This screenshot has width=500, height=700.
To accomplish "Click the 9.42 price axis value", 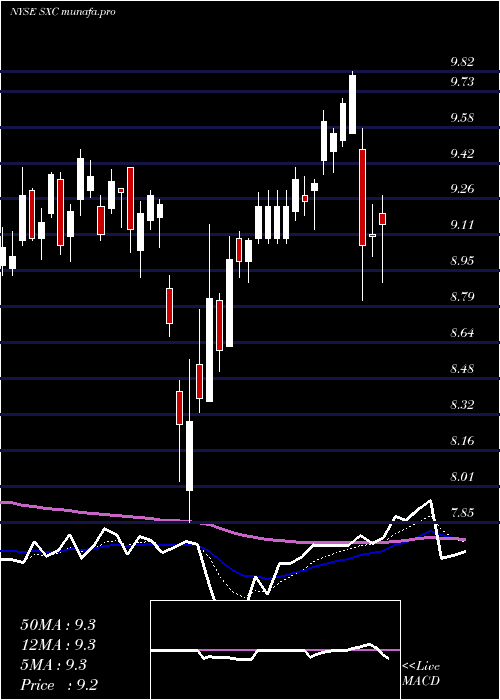I will click(x=462, y=154).
